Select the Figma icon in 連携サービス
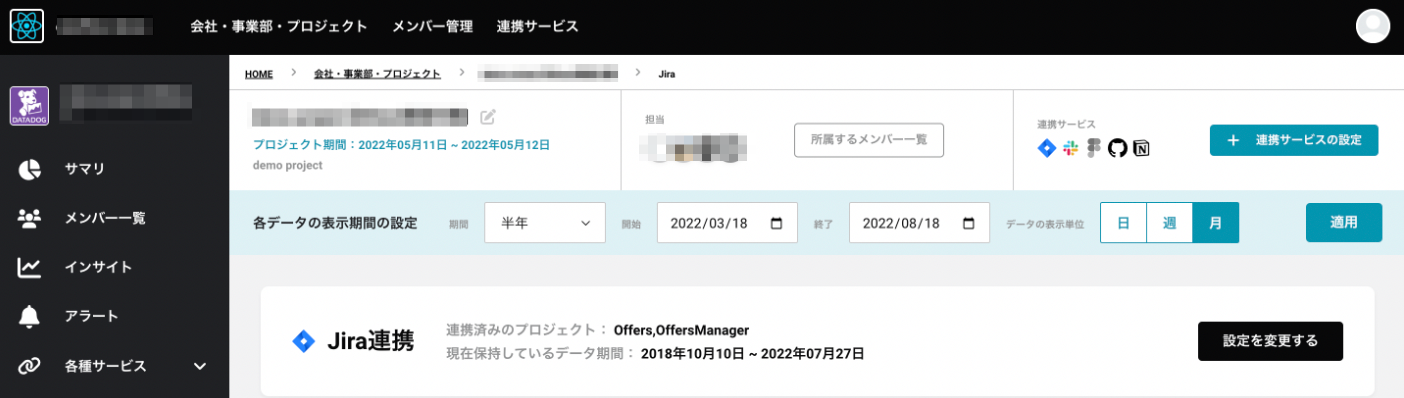1404x398 pixels. pyautogui.click(x=1093, y=148)
